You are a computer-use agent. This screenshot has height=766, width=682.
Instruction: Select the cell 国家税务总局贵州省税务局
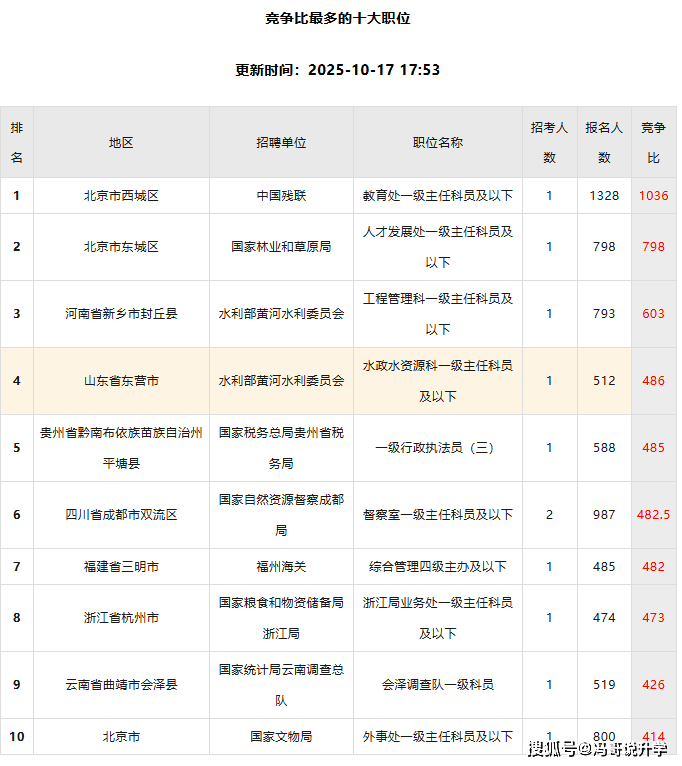(281, 447)
